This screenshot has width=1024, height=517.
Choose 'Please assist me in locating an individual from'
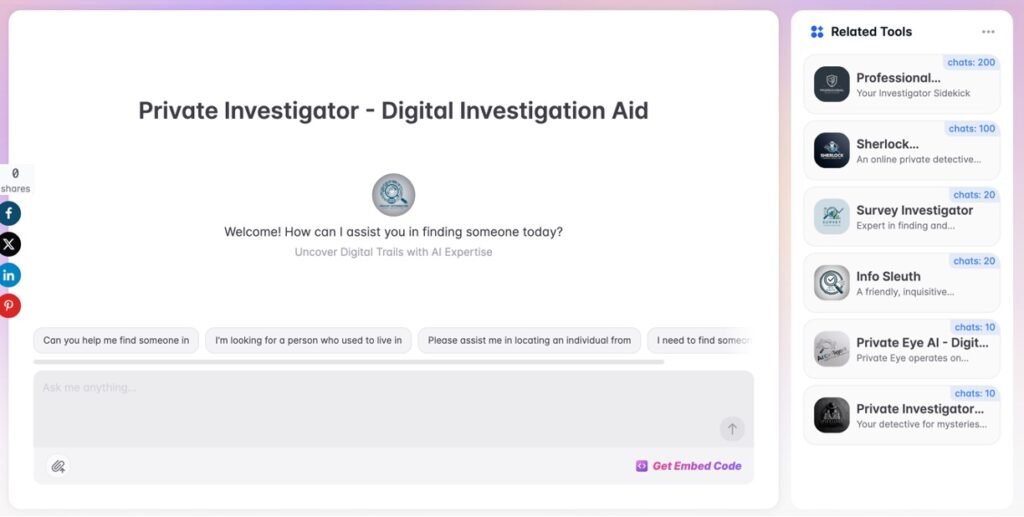pos(530,340)
